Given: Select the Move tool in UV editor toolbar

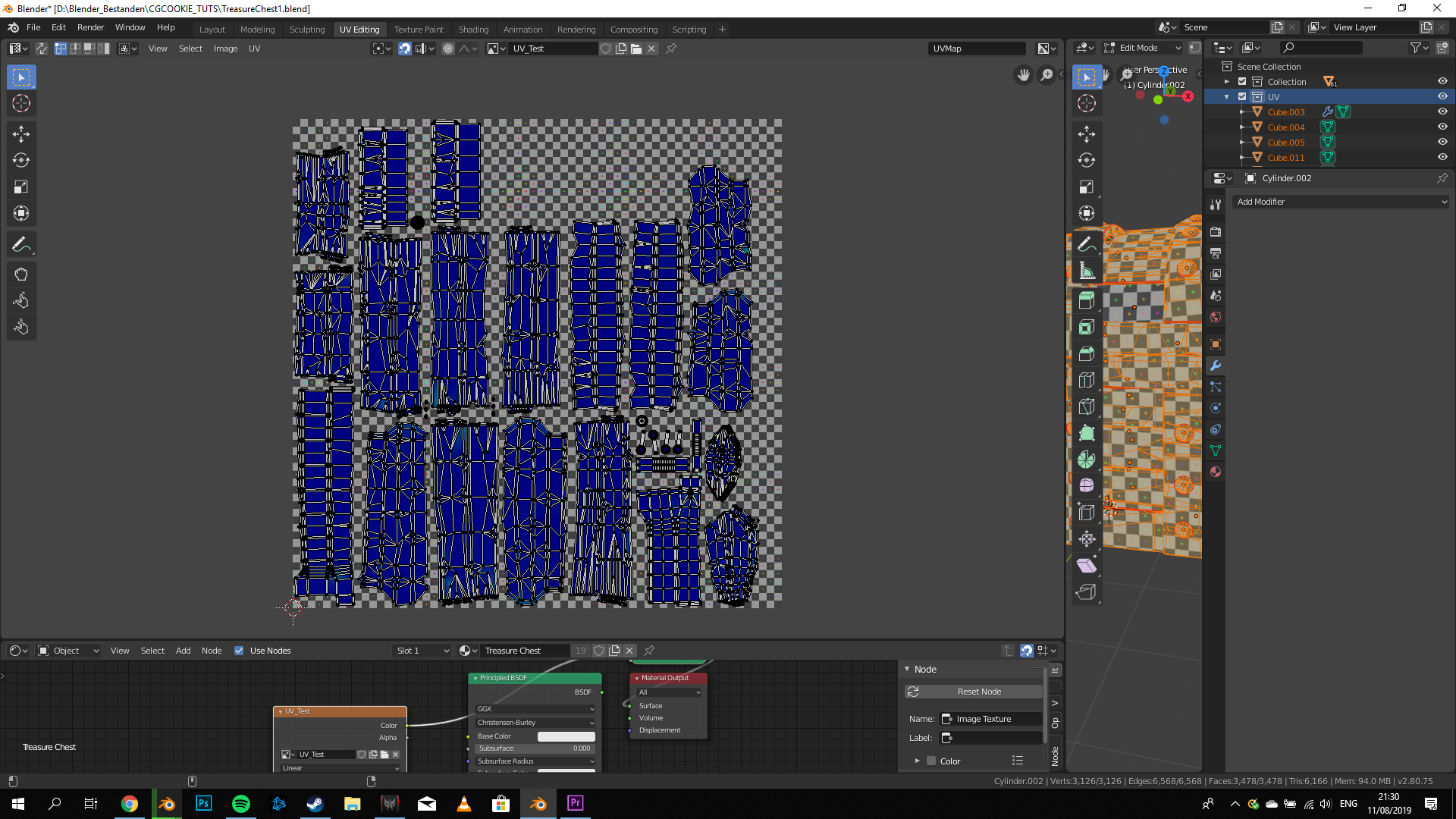Looking at the screenshot, I should 21,134.
